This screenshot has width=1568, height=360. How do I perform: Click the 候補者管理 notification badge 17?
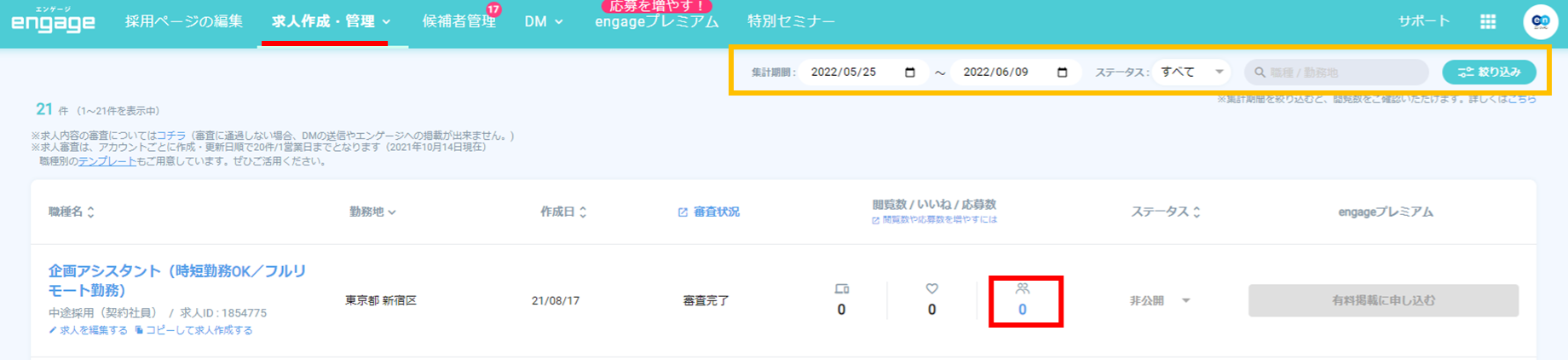point(493,9)
